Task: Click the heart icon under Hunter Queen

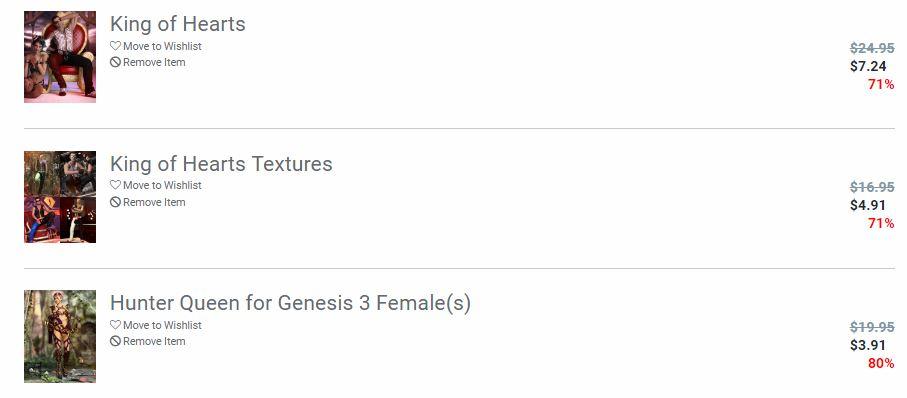Action: (116, 325)
